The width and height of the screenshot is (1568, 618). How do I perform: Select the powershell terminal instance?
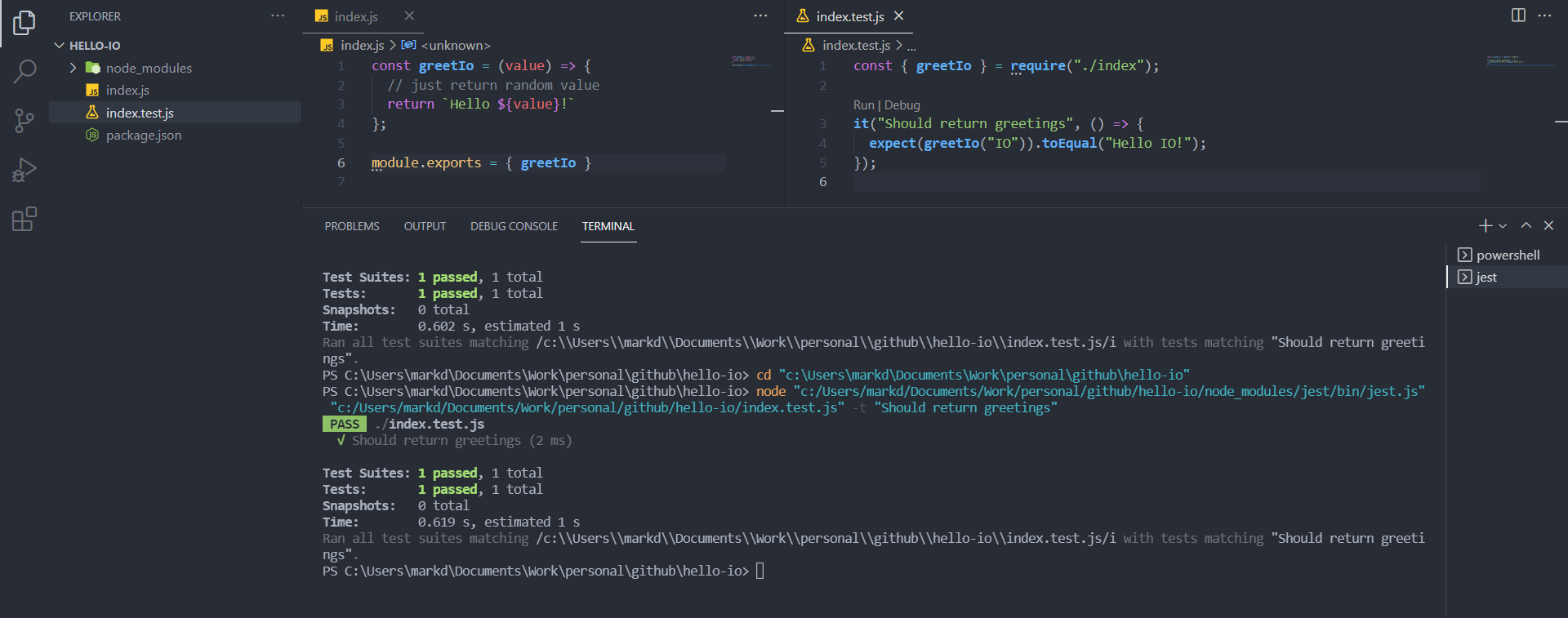pyautogui.click(x=1507, y=255)
